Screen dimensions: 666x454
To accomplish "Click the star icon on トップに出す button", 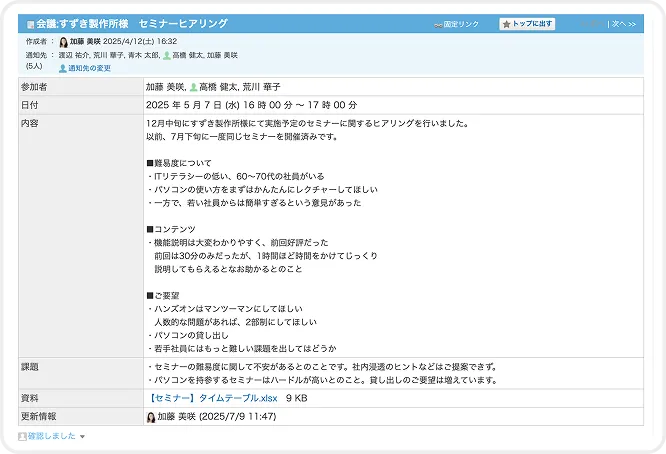I will pyautogui.click(x=506, y=24).
